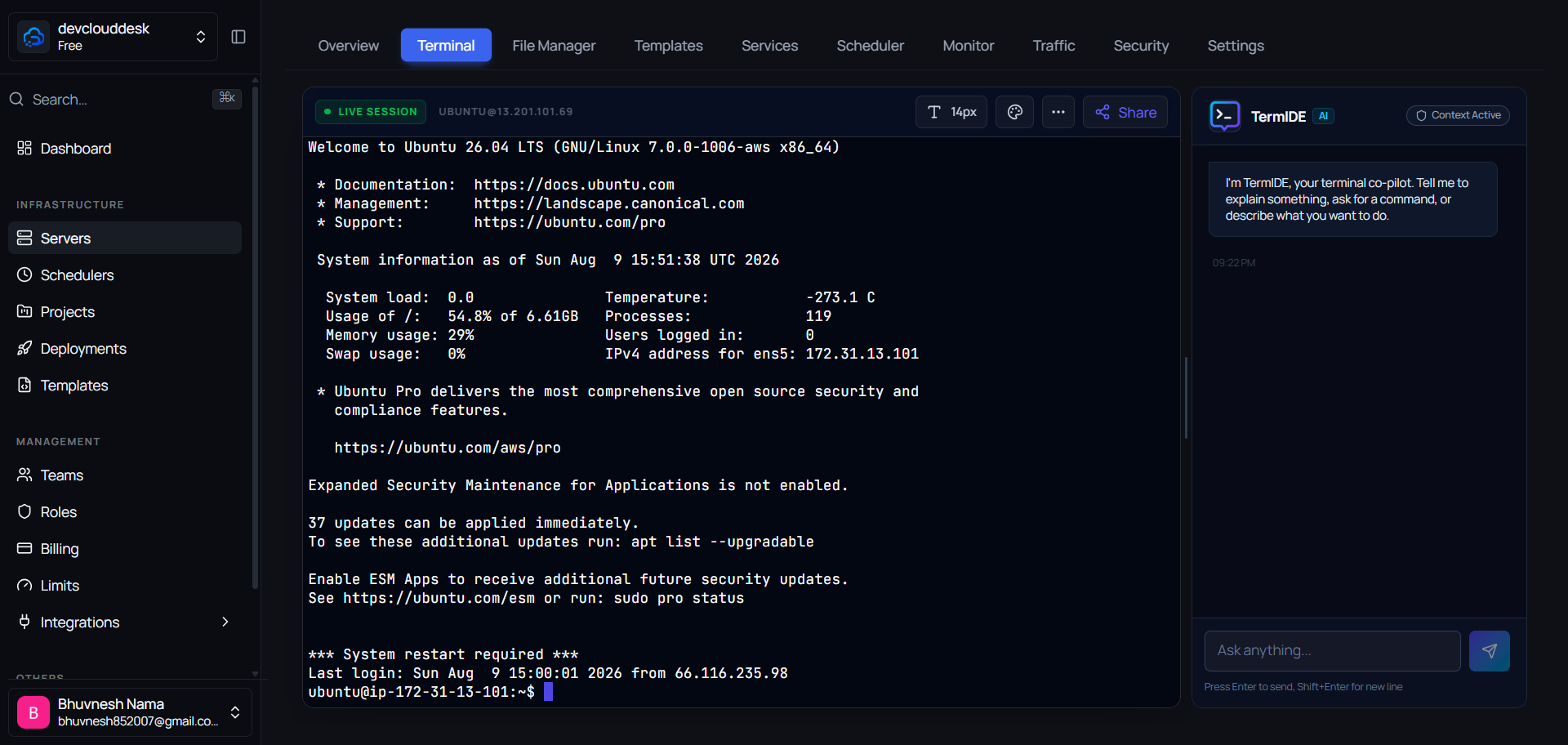This screenshot has width=1568, height=745.
Task: Open the Security tab
Action: 1141,46
